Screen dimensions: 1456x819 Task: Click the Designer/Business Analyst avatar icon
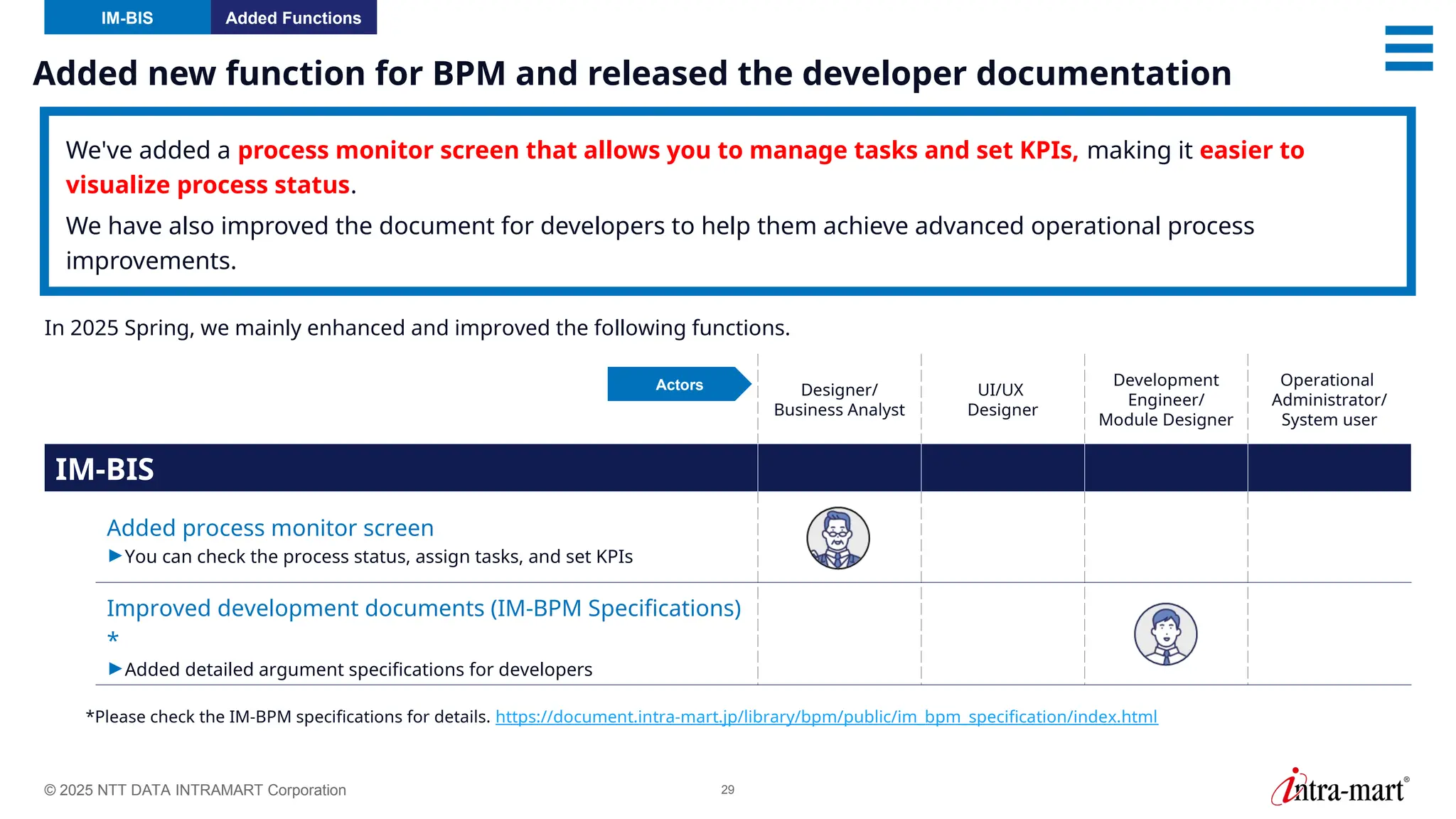pos(837,538)
